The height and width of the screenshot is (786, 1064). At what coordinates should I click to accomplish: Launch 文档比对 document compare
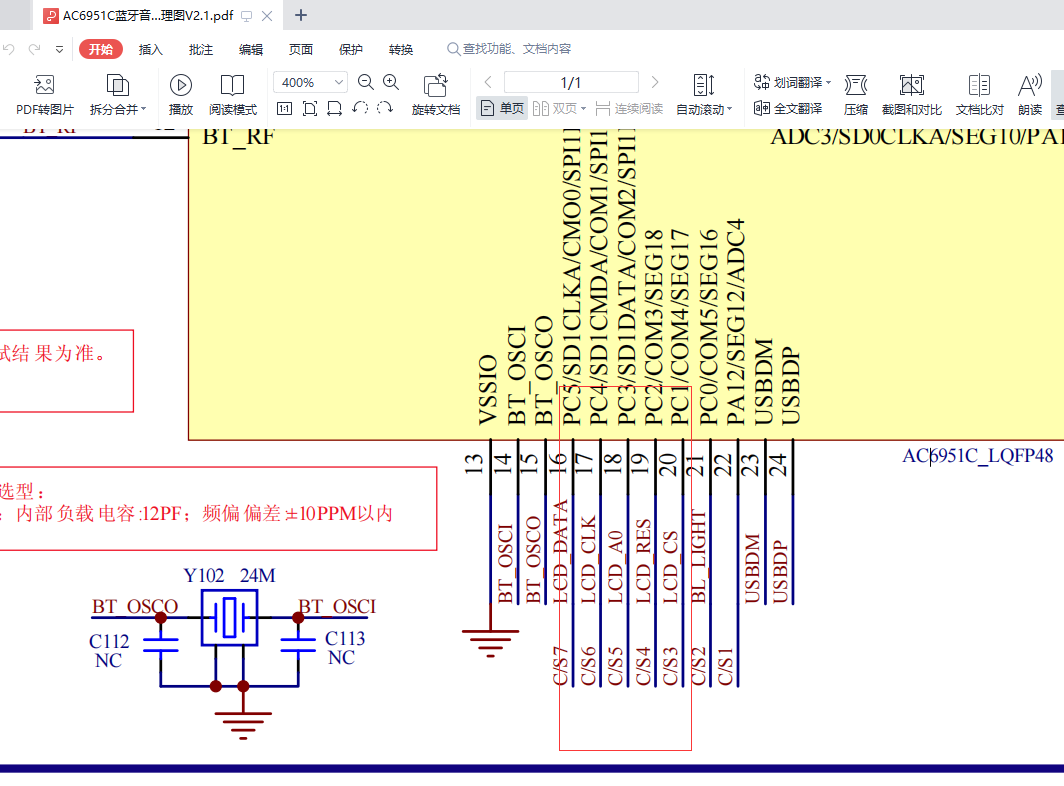(979, 94)
